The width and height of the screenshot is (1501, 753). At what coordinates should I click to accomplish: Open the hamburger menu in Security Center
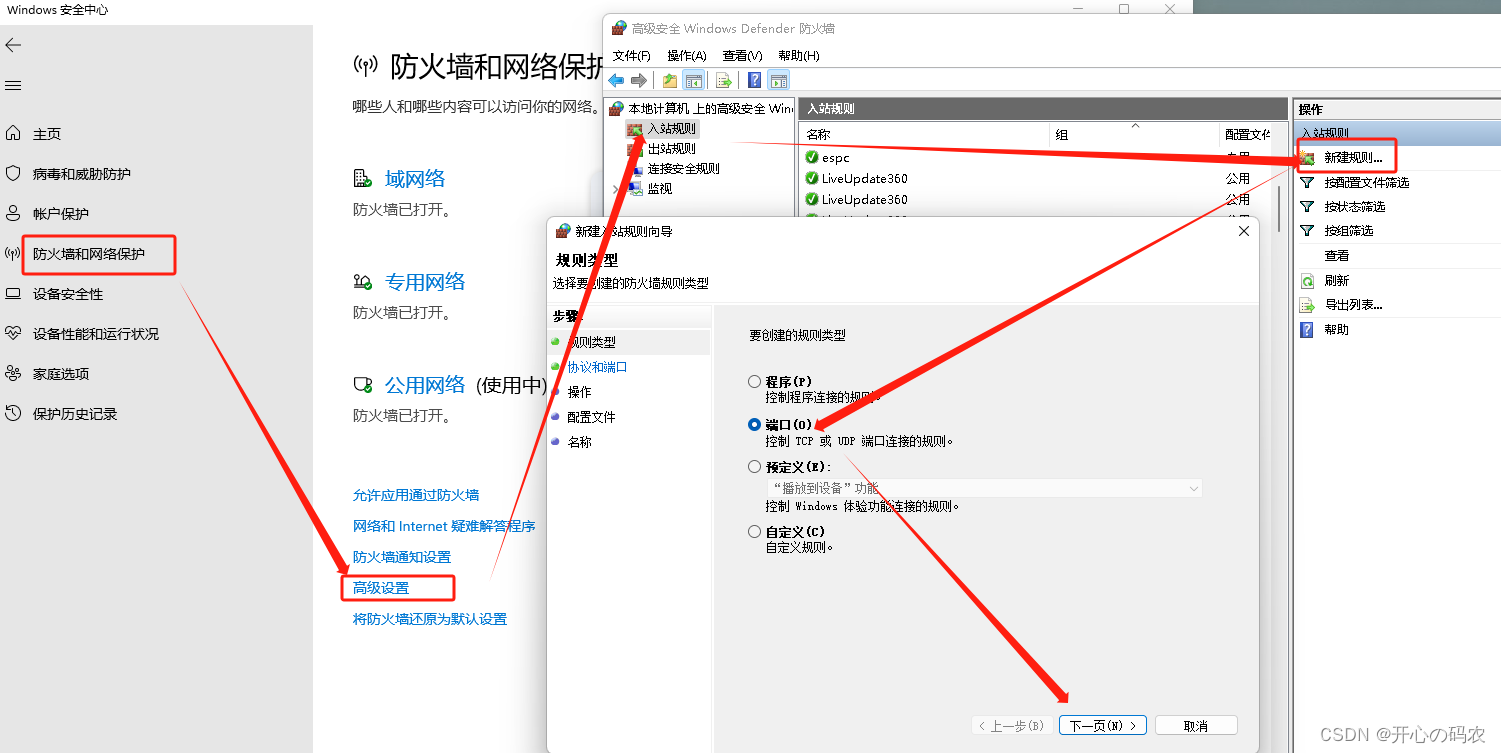[x=13, y=86]
